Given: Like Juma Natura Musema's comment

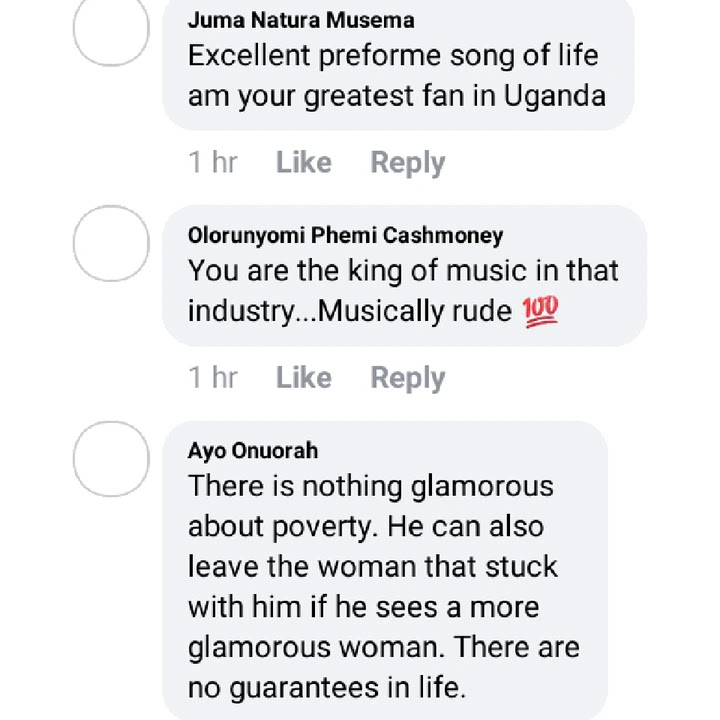Looking at the screenshot, I should (x=304, y=162).
